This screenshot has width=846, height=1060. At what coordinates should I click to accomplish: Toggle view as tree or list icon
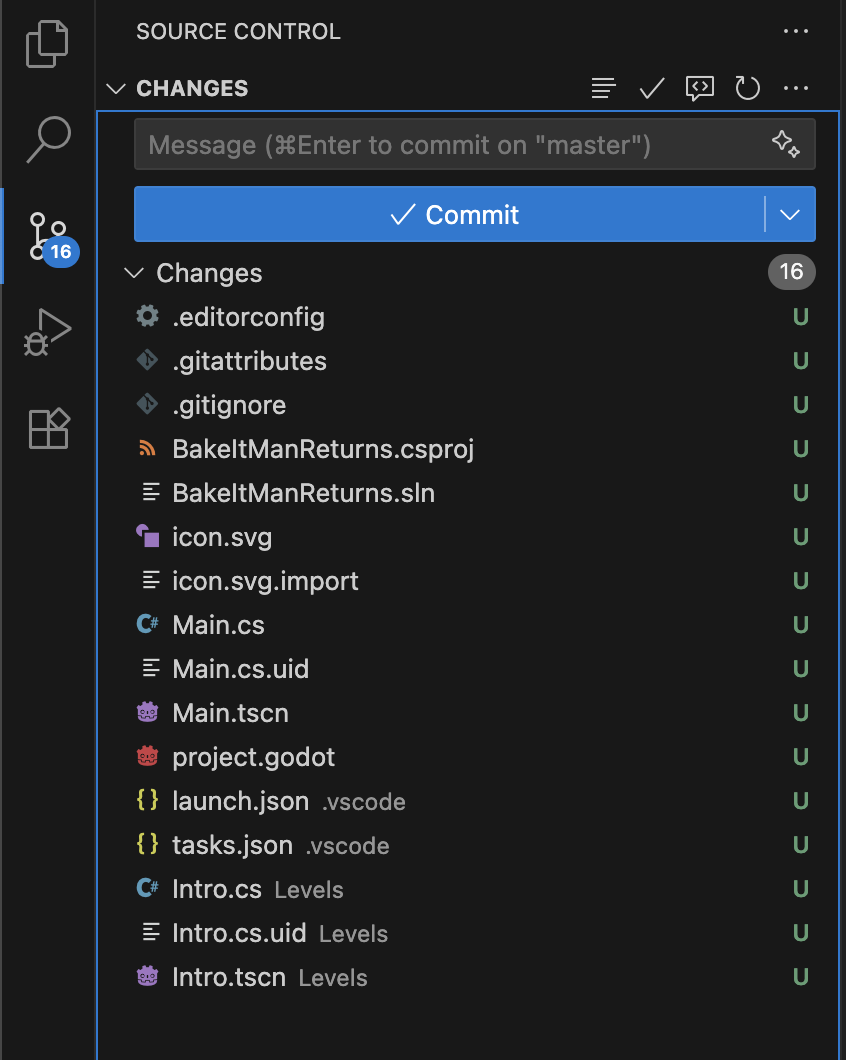pos(603,88)
